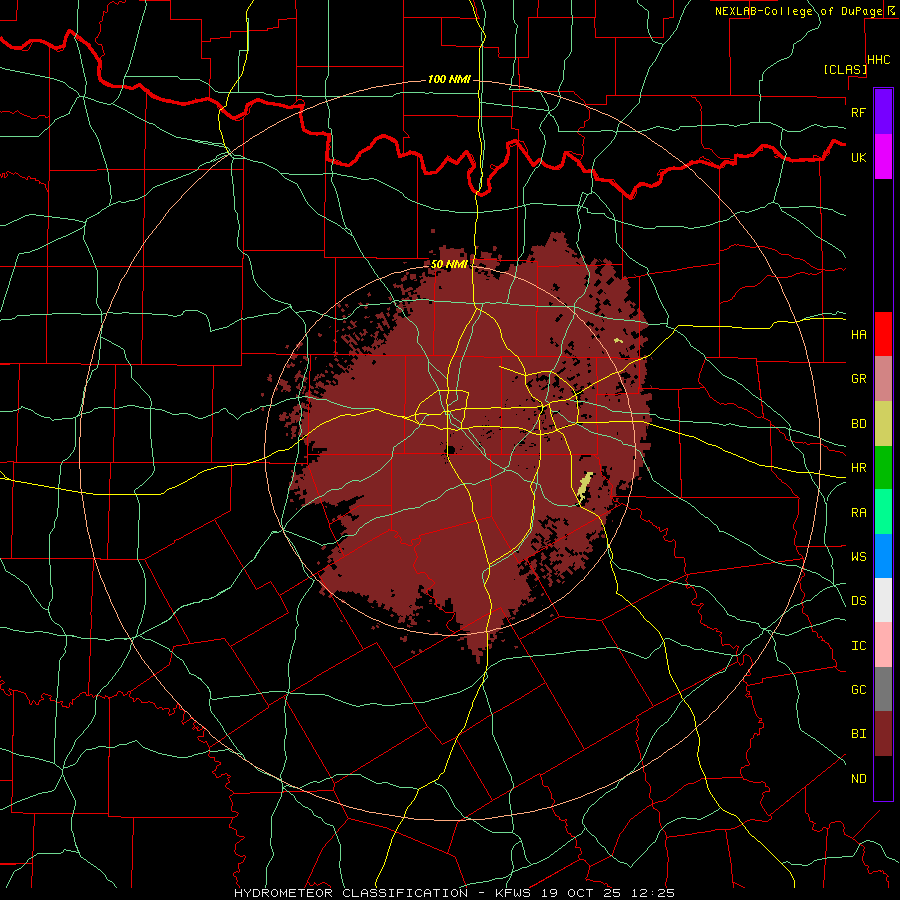Click the "100 NMI" range ring label
The width and height of the screenshot is (900, 900).
[449, 79]
